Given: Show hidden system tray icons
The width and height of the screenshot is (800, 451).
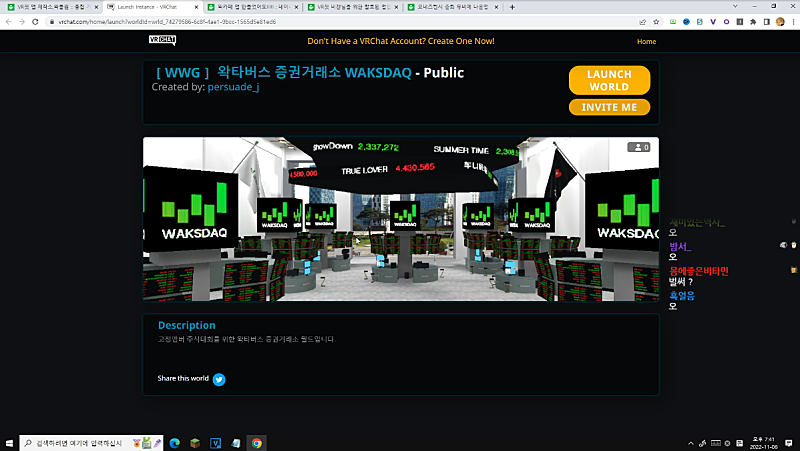Looking at the screenshot, I should [x=691, y=443].
